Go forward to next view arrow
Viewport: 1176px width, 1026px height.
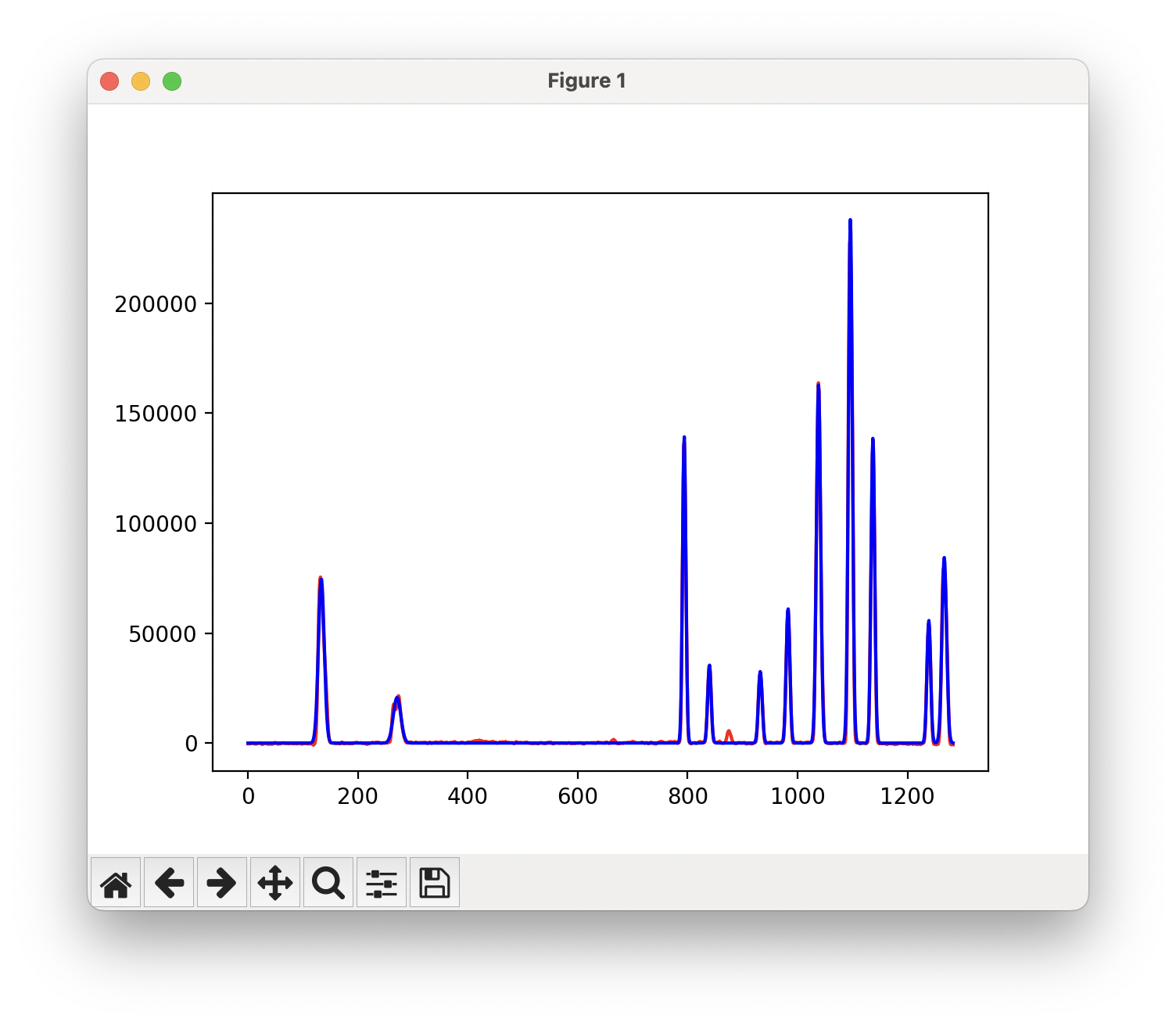[222, 883]
